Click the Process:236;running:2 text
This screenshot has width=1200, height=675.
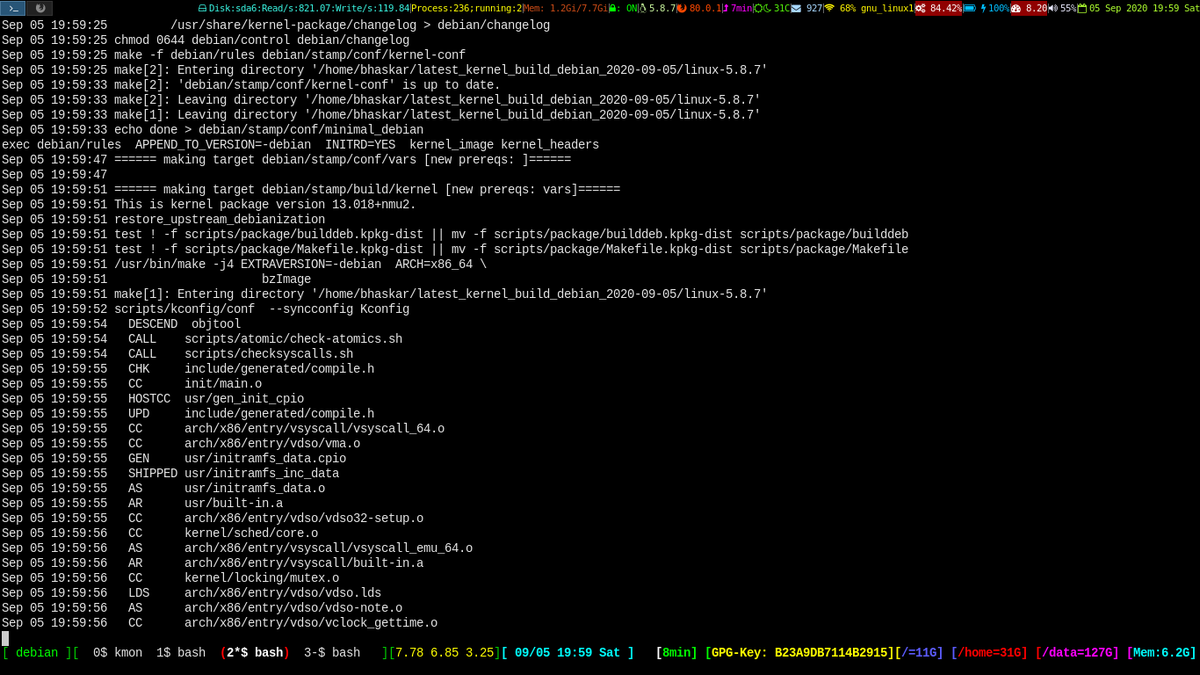pos(467,8)
